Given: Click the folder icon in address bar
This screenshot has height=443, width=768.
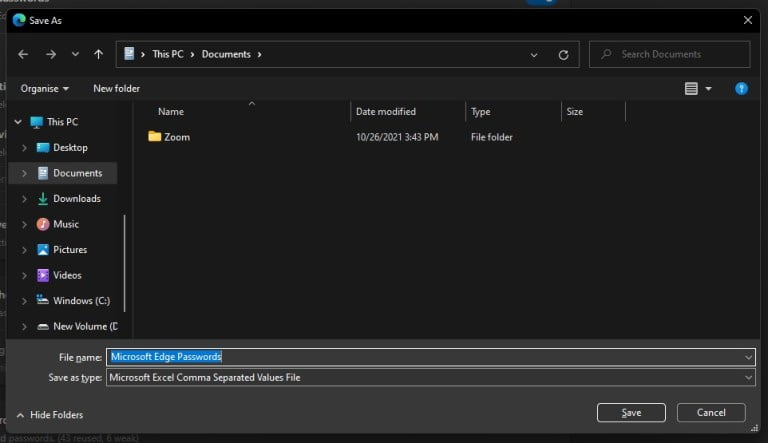Looking at the screenshot, I should [129, 53].
